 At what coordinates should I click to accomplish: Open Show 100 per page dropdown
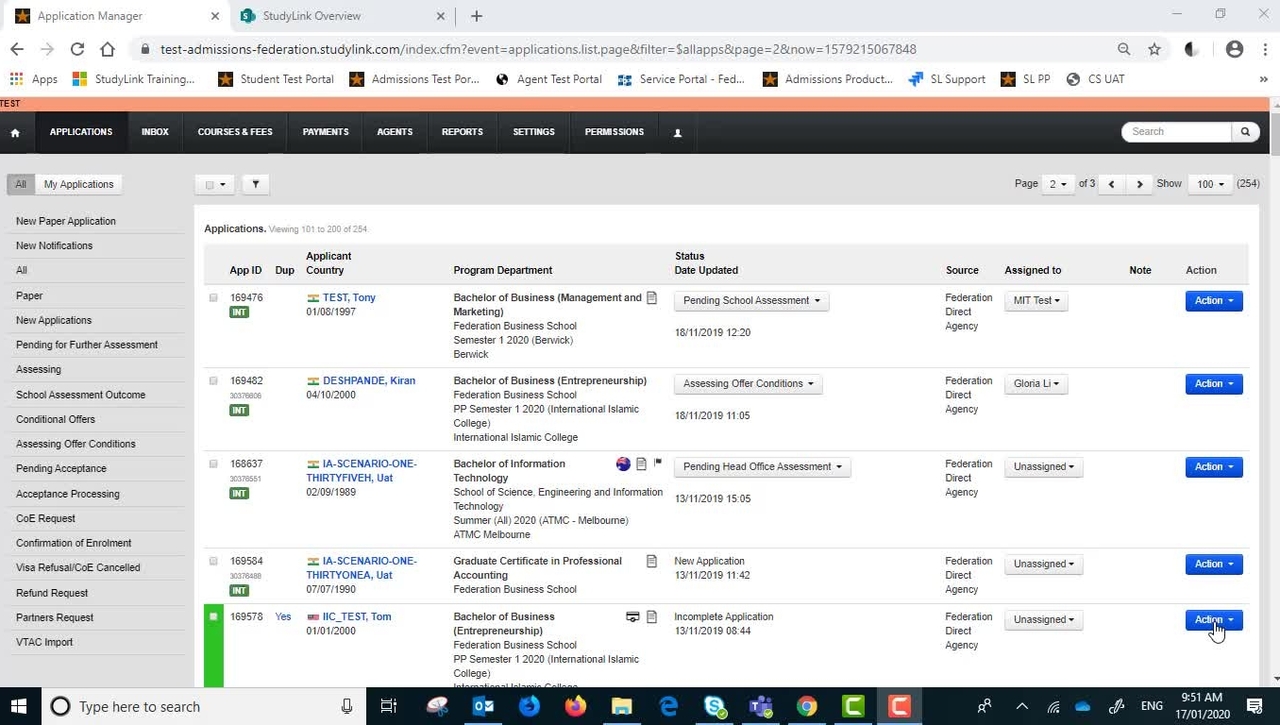click(1210, 184)
